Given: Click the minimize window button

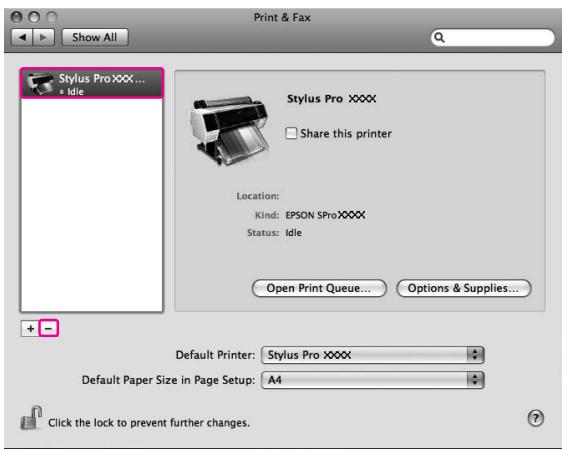Looking at the screenshot, I should (x=34, y=17).
